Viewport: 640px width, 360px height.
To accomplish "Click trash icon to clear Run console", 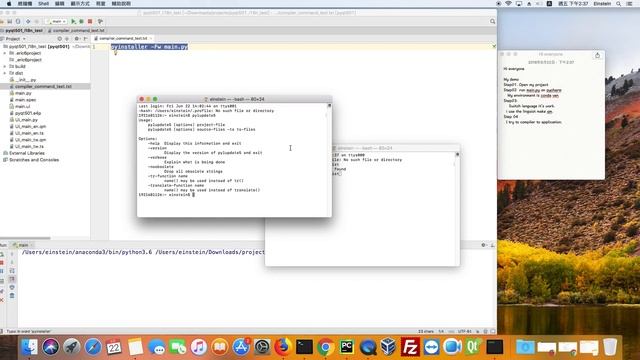I will pos(12,296).
